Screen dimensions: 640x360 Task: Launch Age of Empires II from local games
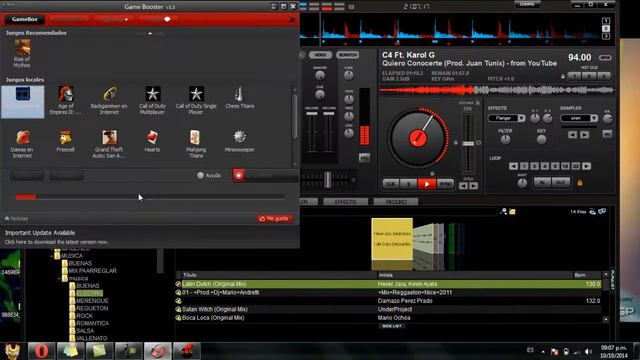[x=65, y=100]
